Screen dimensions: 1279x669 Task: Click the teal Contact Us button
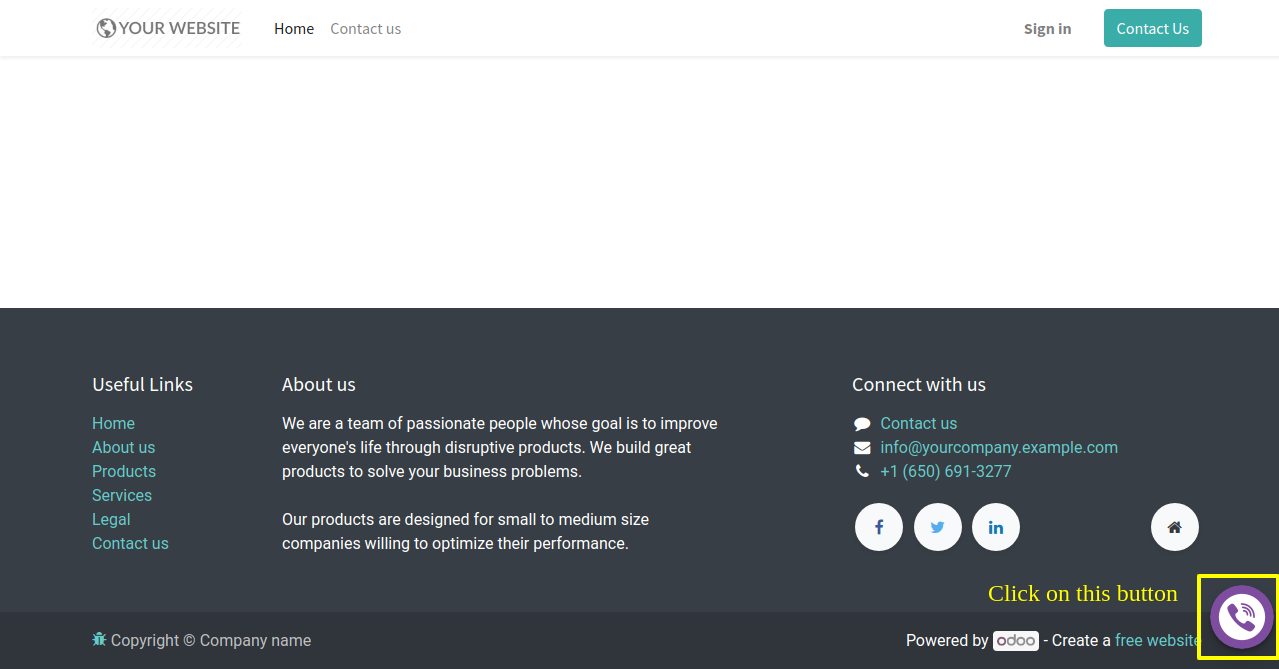pos(1153,28)
